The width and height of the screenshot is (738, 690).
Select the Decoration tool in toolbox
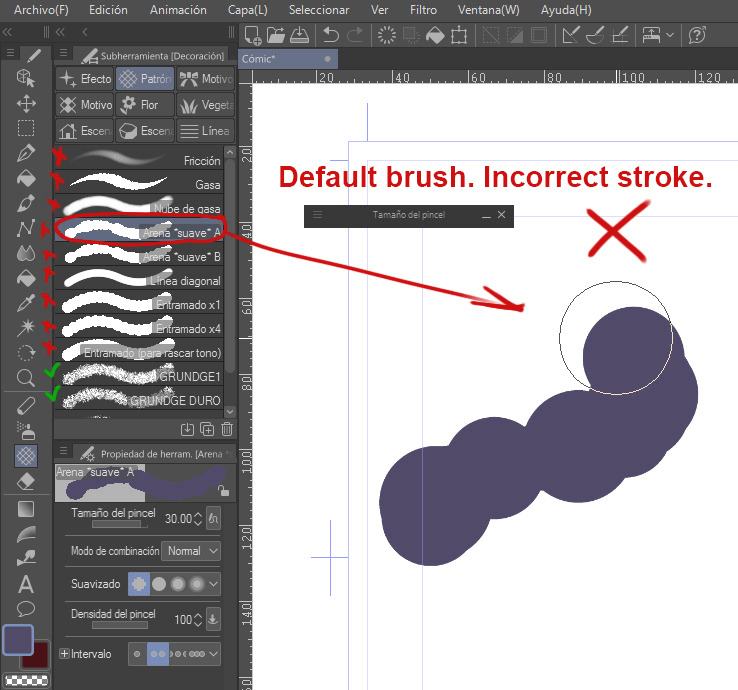click(26, 456)
